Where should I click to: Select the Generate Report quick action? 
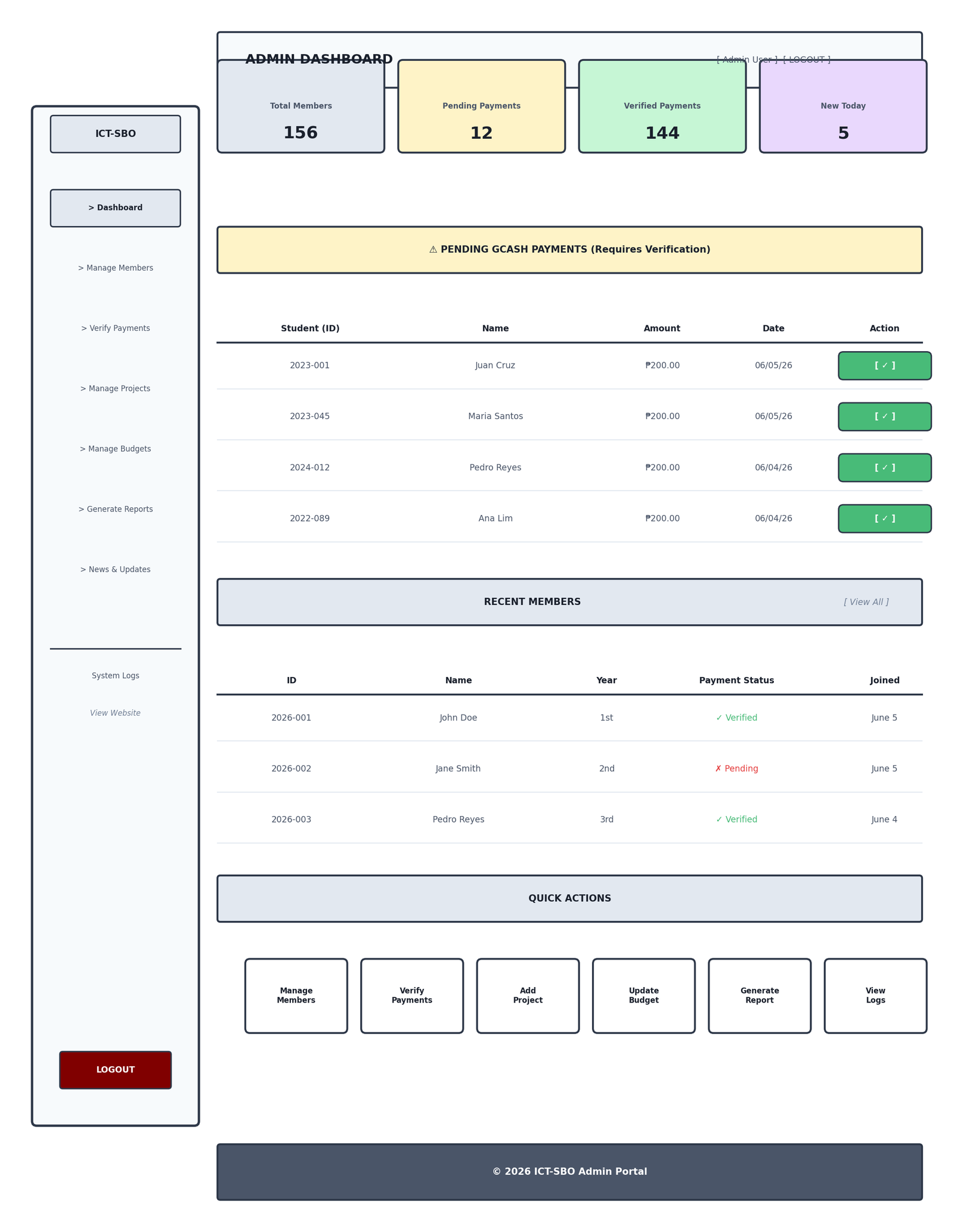point(760,995)
